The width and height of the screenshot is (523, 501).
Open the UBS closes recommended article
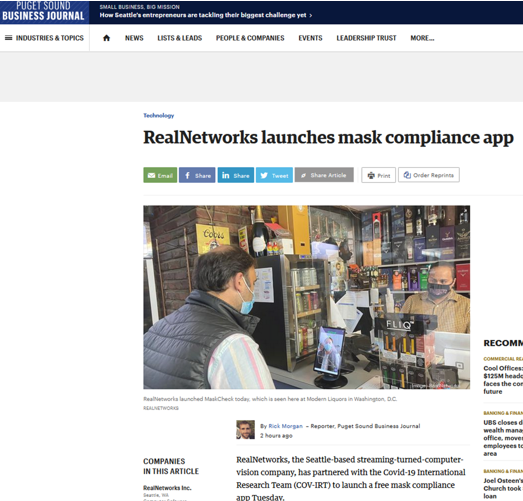(503, 438)
